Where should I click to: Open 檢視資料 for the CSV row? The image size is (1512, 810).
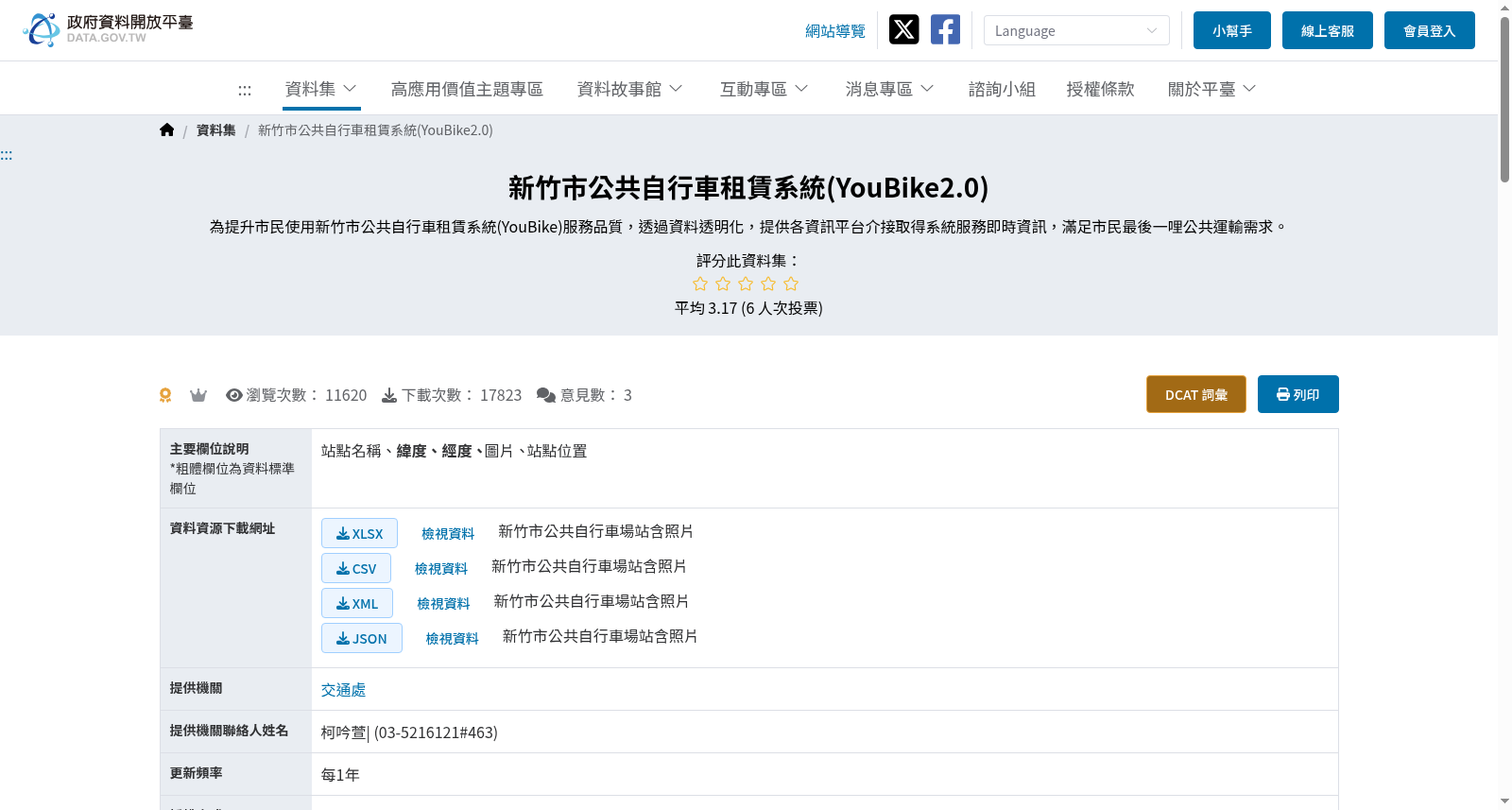coord(441,569)
